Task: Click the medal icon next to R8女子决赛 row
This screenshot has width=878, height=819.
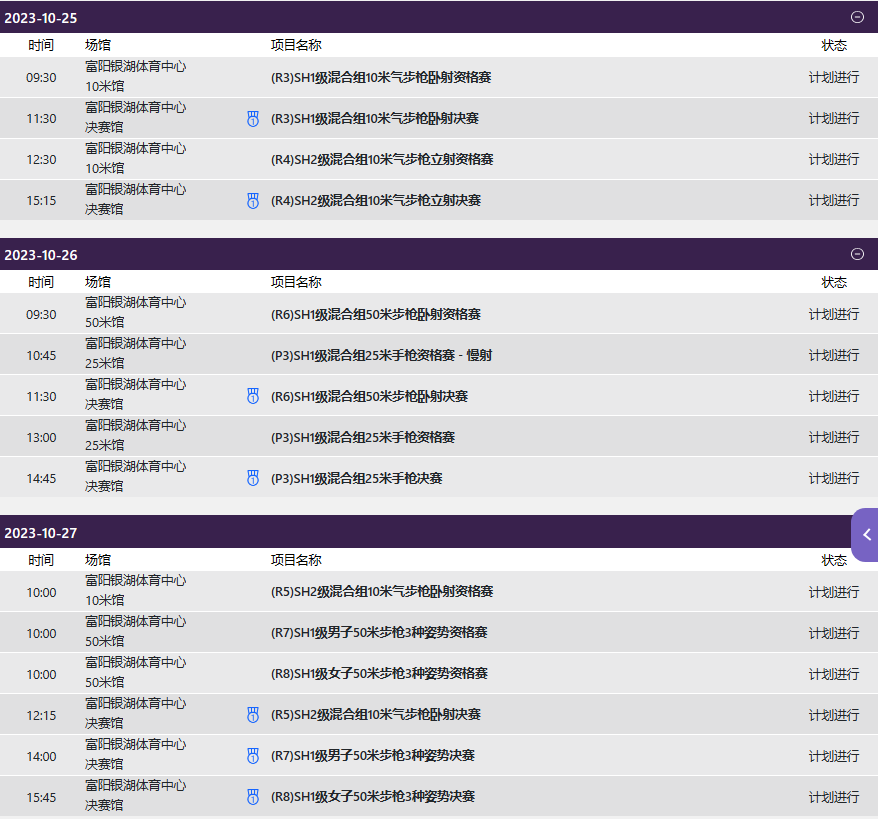Action: 253,797
